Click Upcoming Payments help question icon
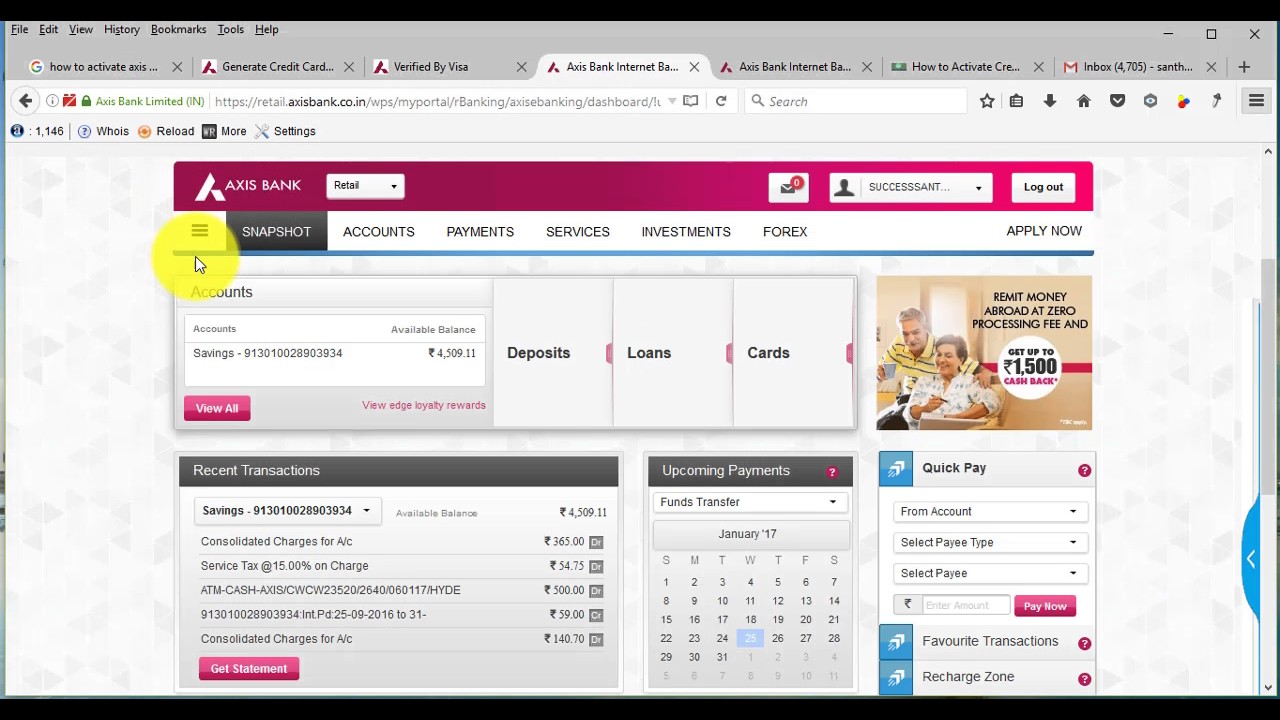 pos(832,472)
